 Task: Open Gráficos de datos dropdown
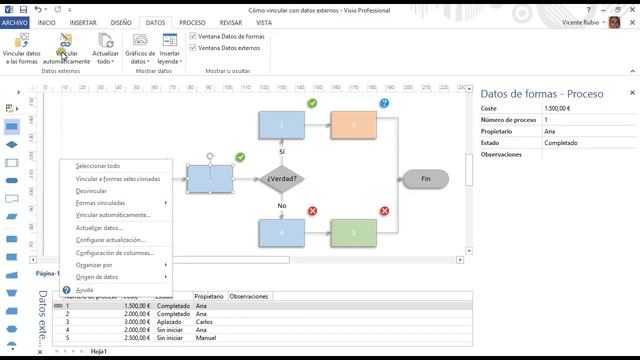[x=140, y=49]
